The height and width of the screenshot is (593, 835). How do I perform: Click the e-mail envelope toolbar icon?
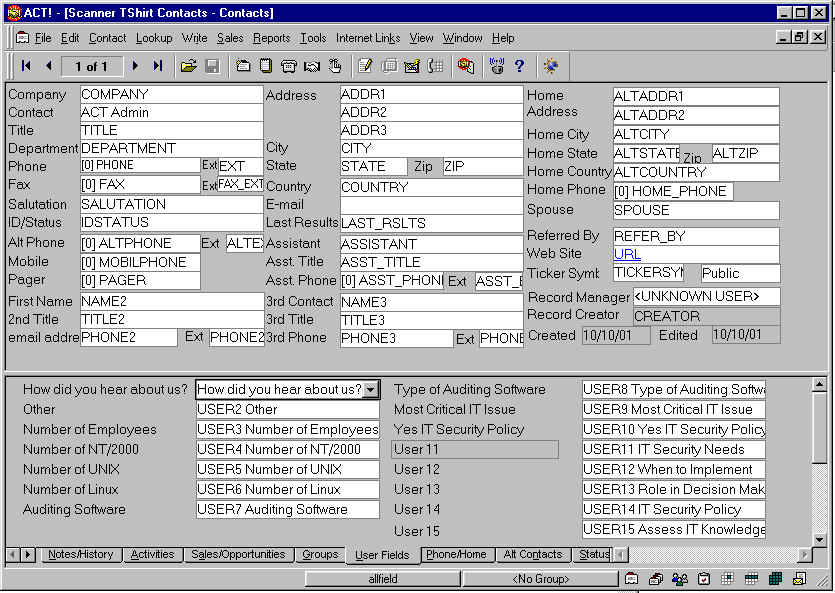(412, 66)
